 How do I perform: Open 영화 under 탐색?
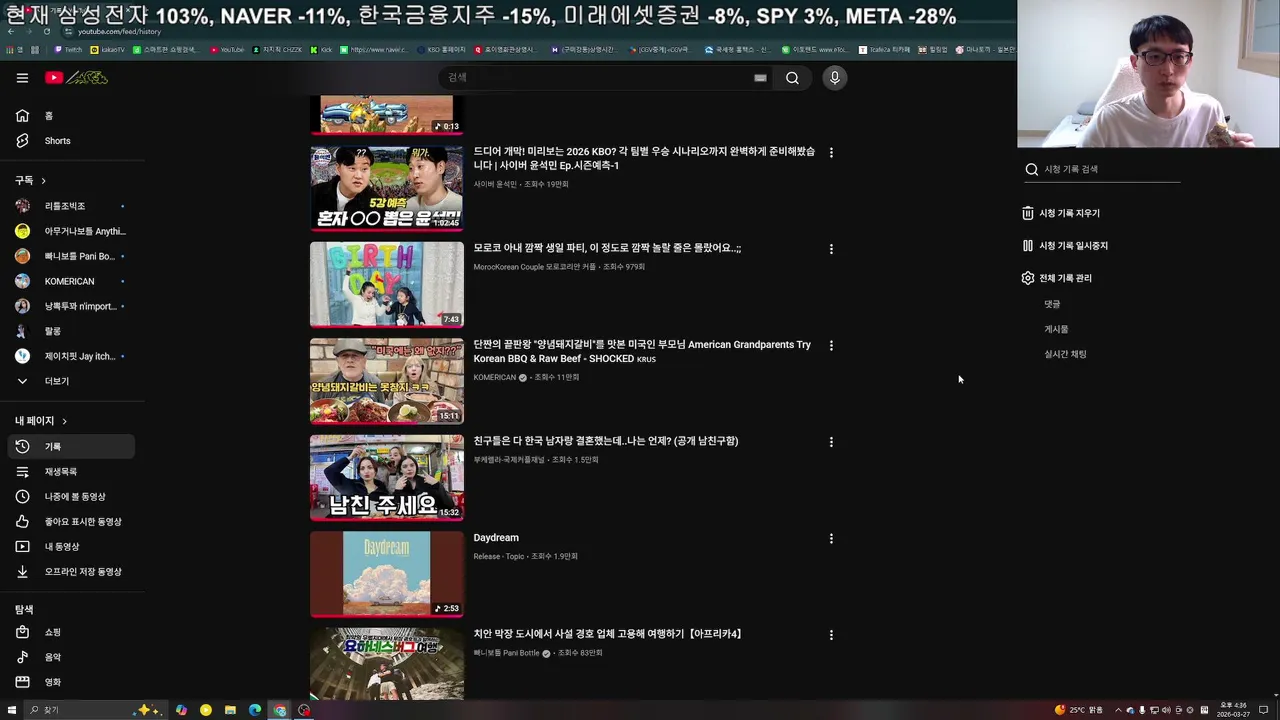tap(70, 682)
